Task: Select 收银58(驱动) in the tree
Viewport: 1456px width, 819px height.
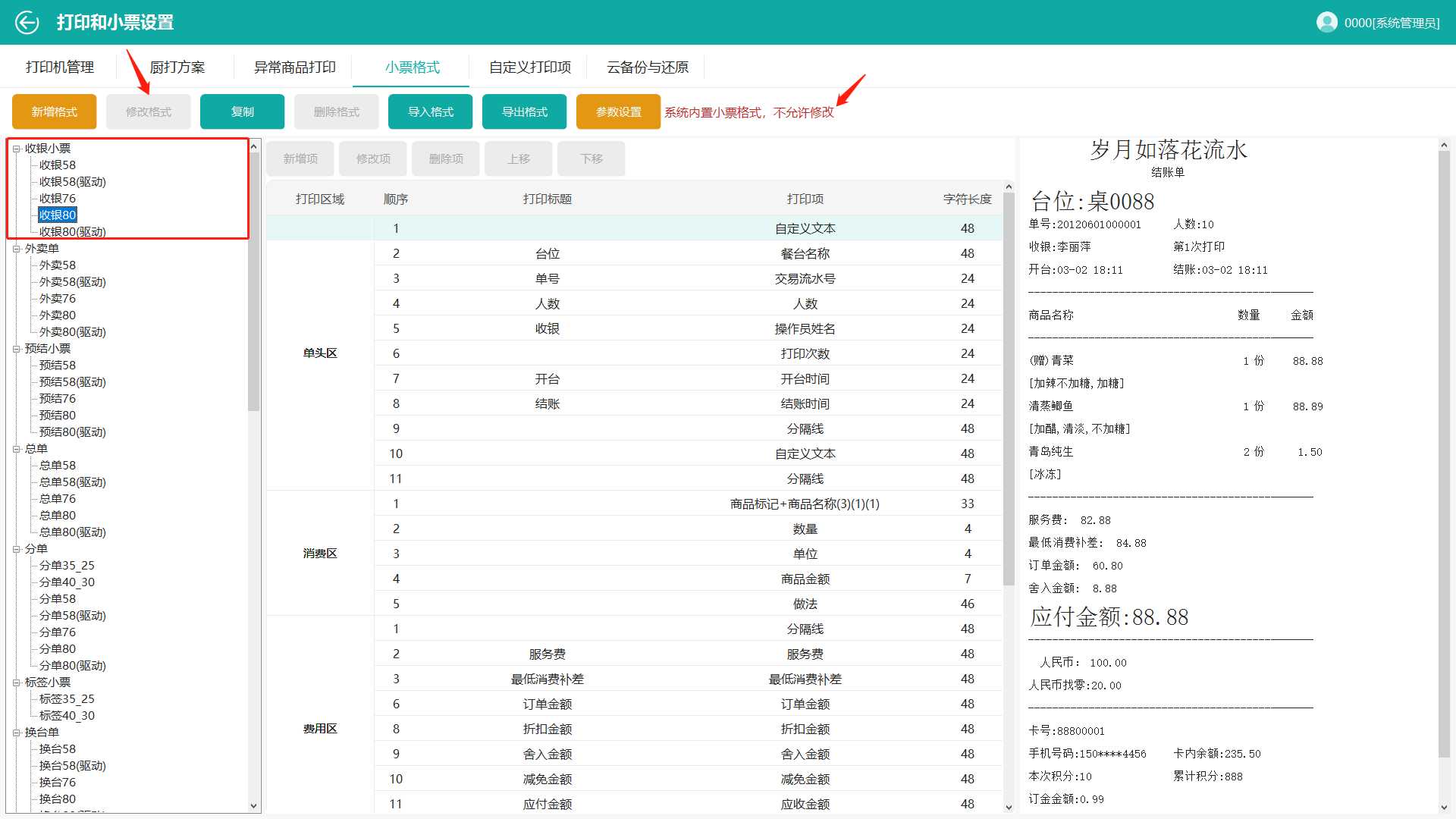Action: pyautogui.click(x=73, y=182)
